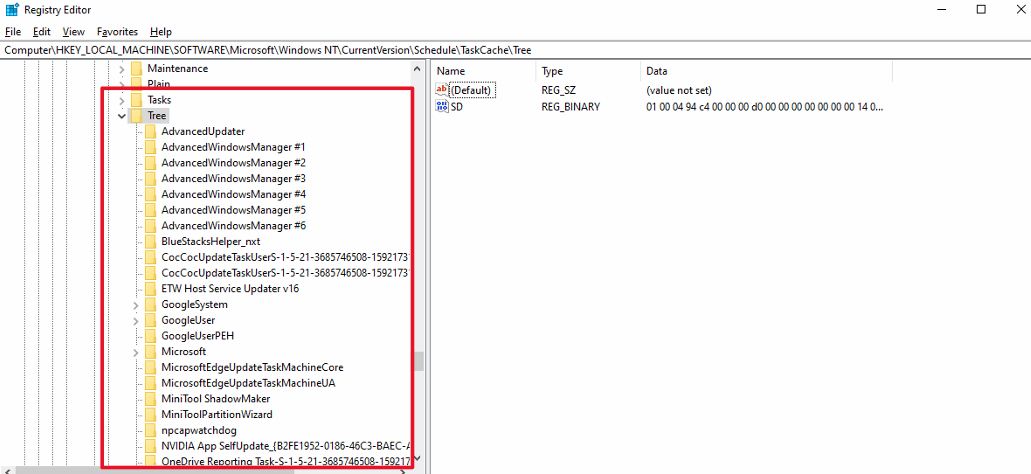Open the Edit menu
1031x474 pixels.
click(41, 32)
